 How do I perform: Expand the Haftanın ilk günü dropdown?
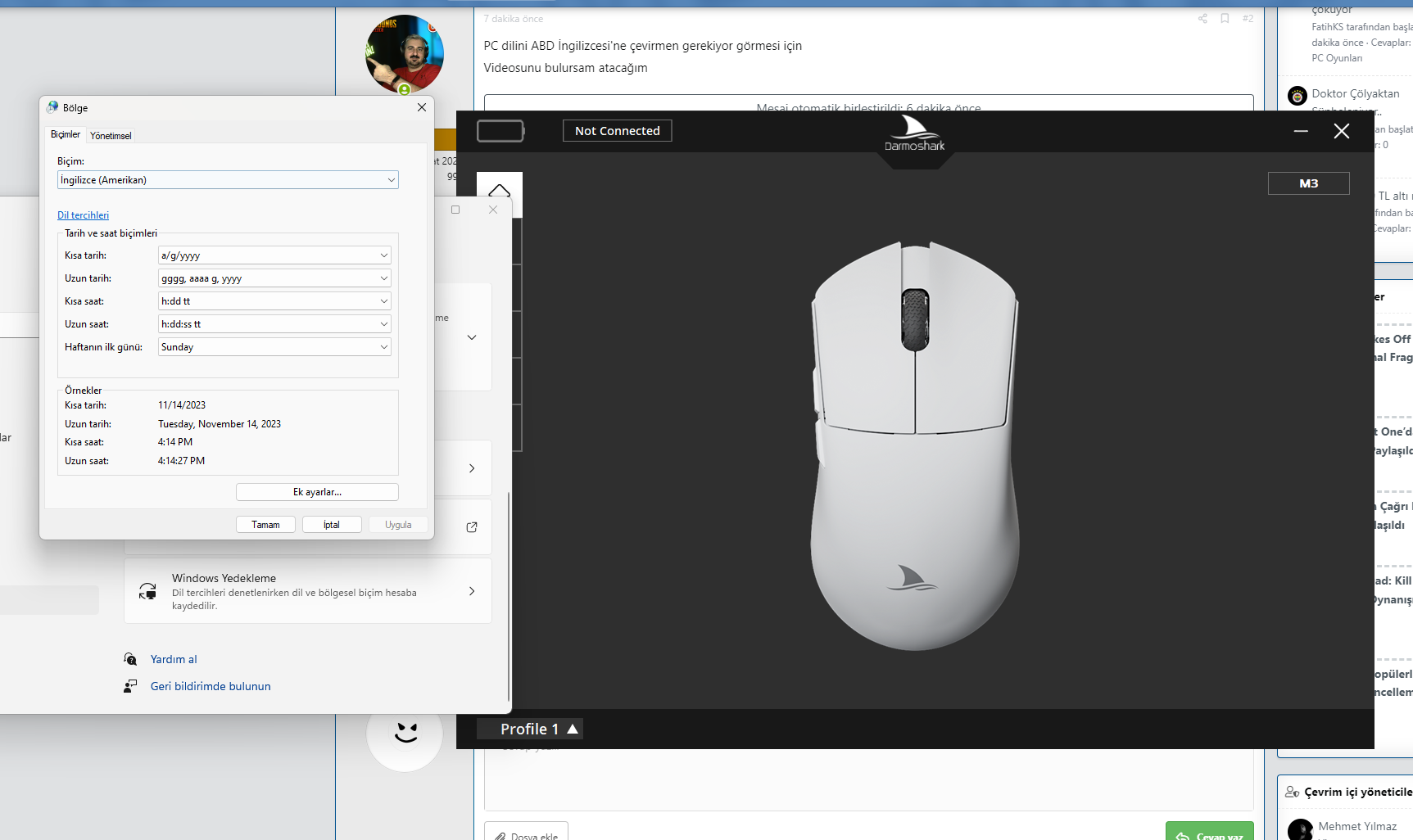(274, 347)
